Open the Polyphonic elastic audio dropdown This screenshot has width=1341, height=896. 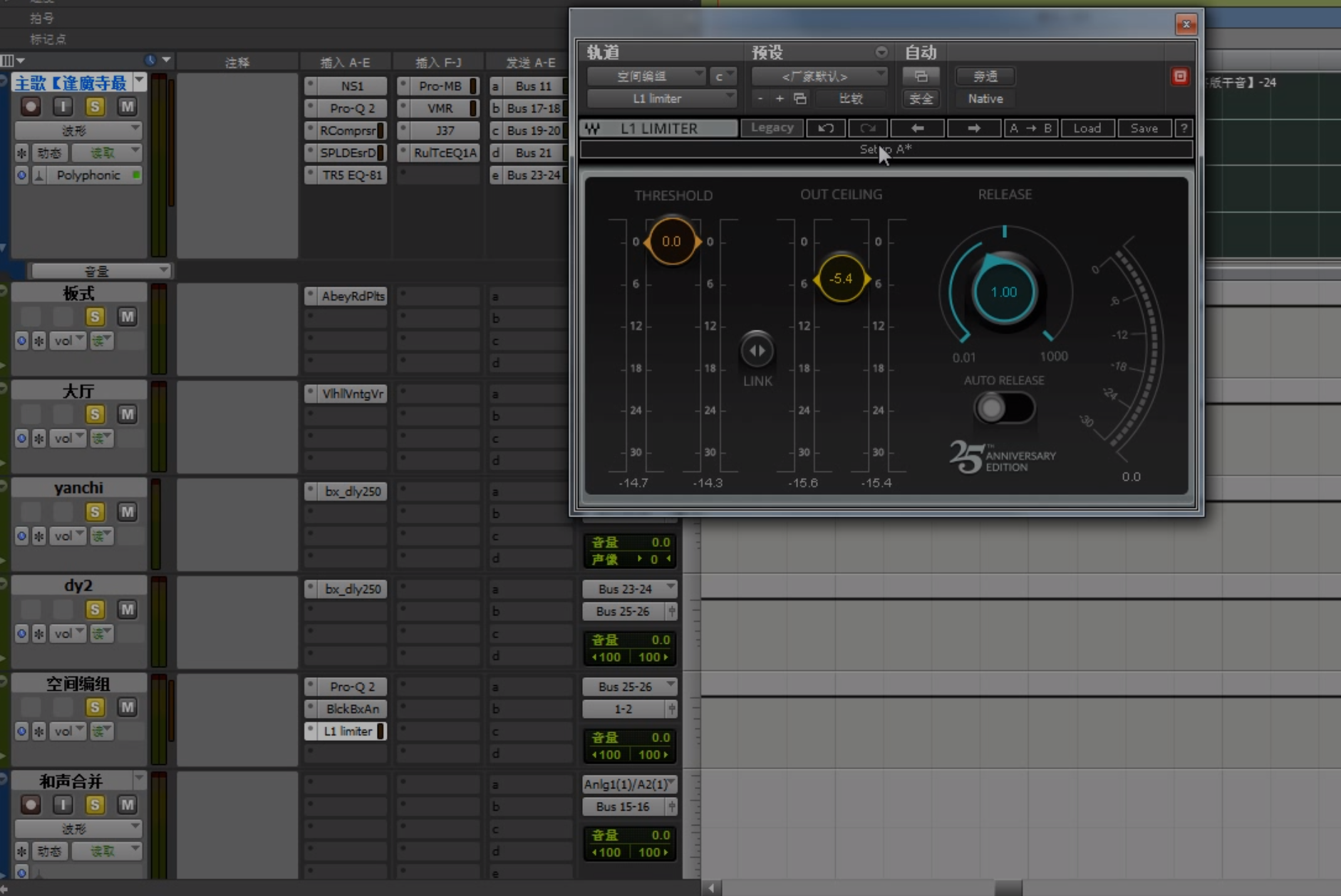click(x=88, y=175)
